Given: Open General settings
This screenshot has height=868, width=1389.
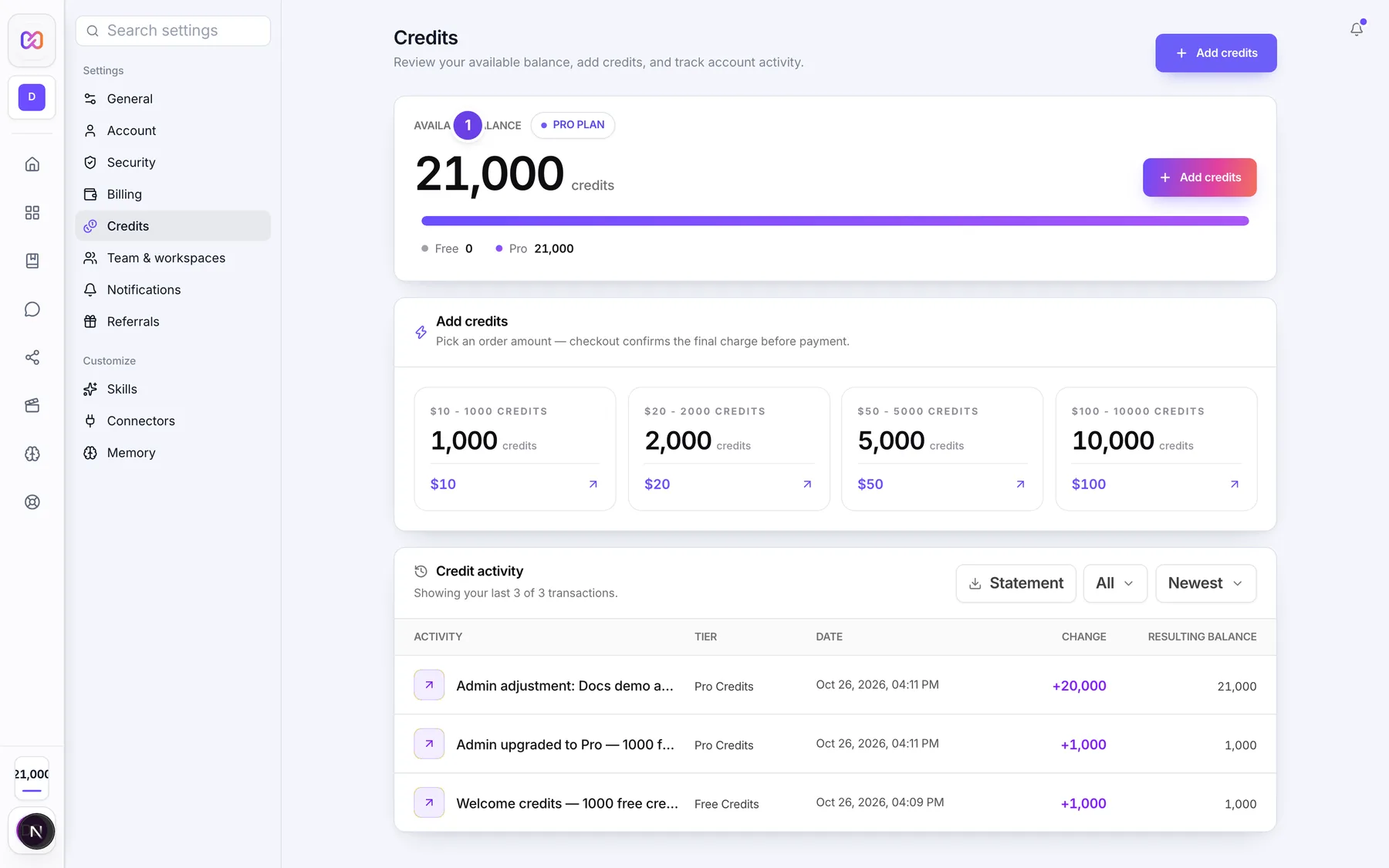Looking at the screenshot, I should point(173,99).
